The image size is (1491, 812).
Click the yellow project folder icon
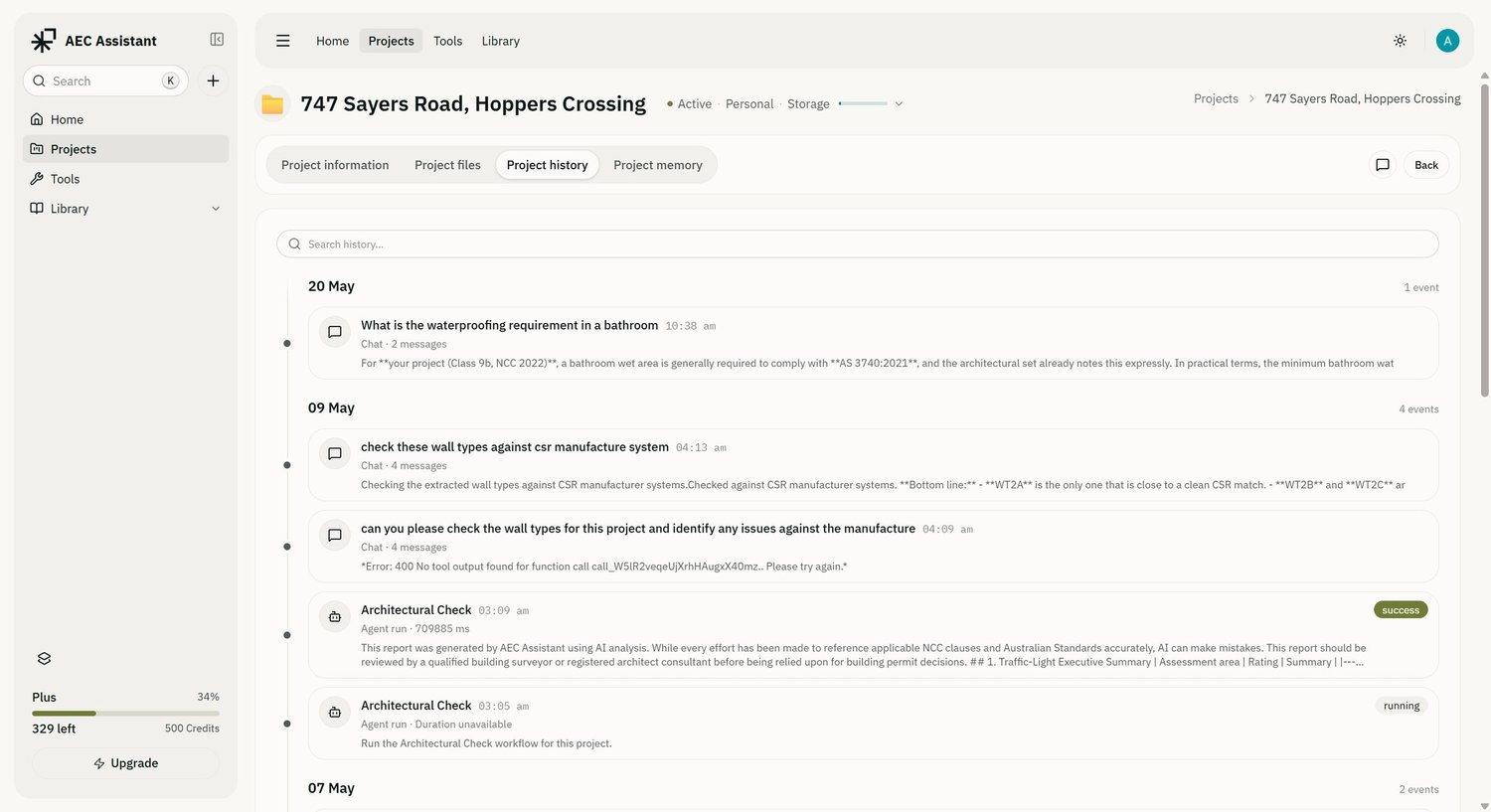click(272, 104)
